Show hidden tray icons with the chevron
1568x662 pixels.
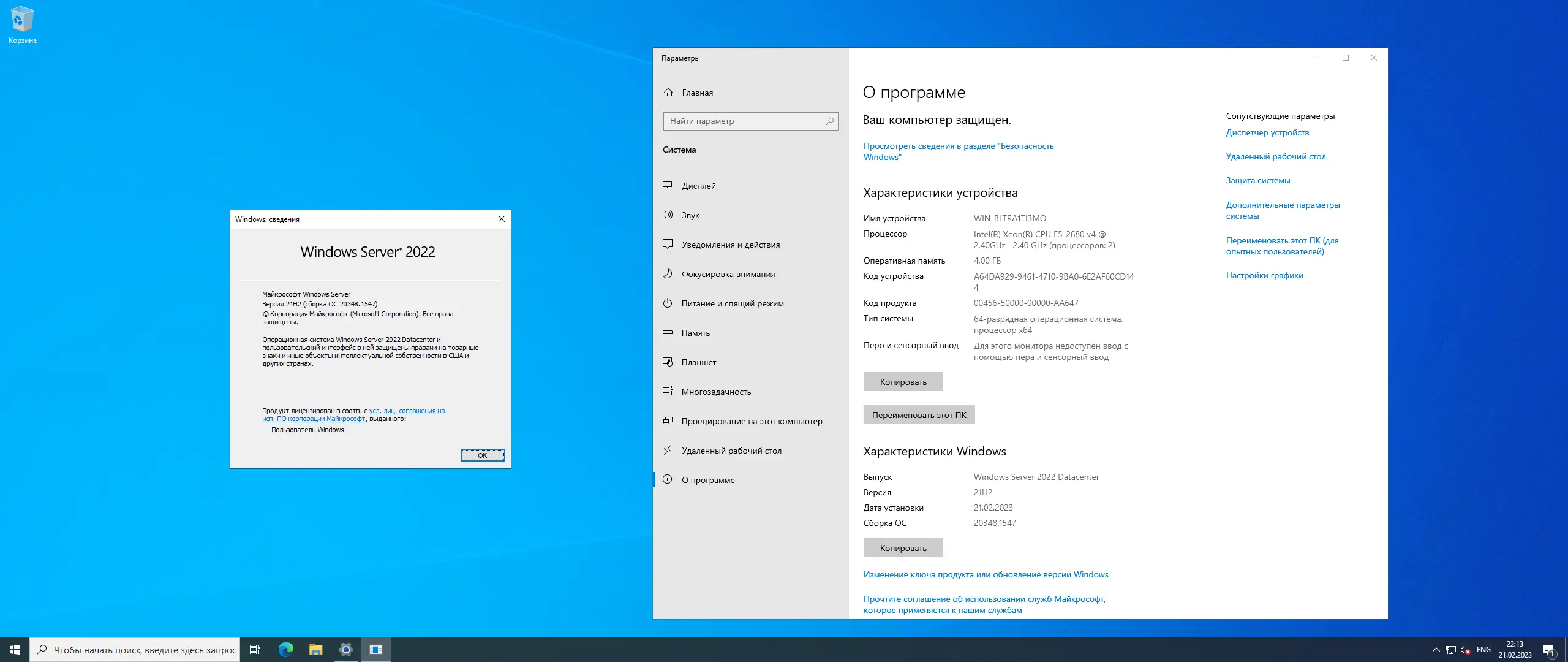pos(1436,650)
